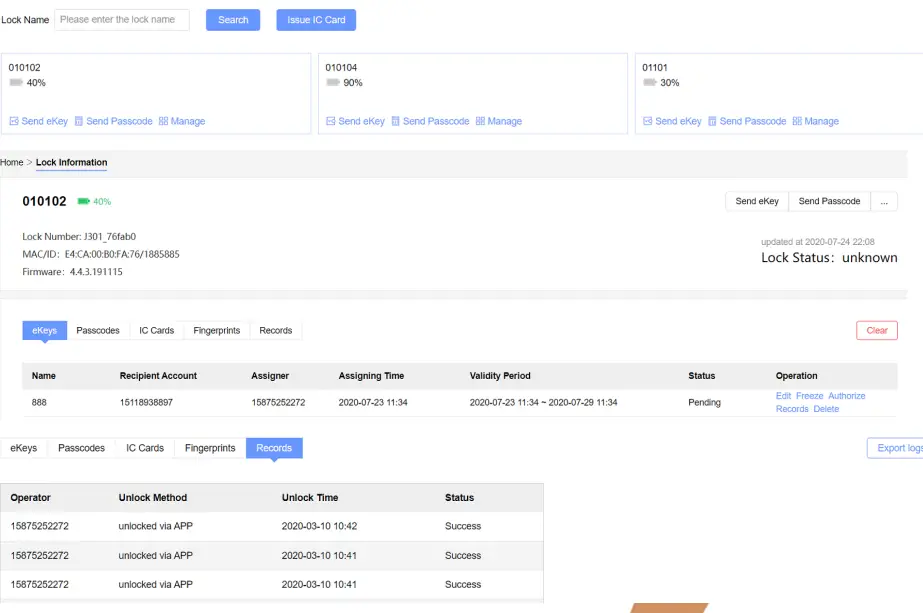Click Manage icon on lock 01101 card
The width and height of the screenshot is (923, 613).
797,121
